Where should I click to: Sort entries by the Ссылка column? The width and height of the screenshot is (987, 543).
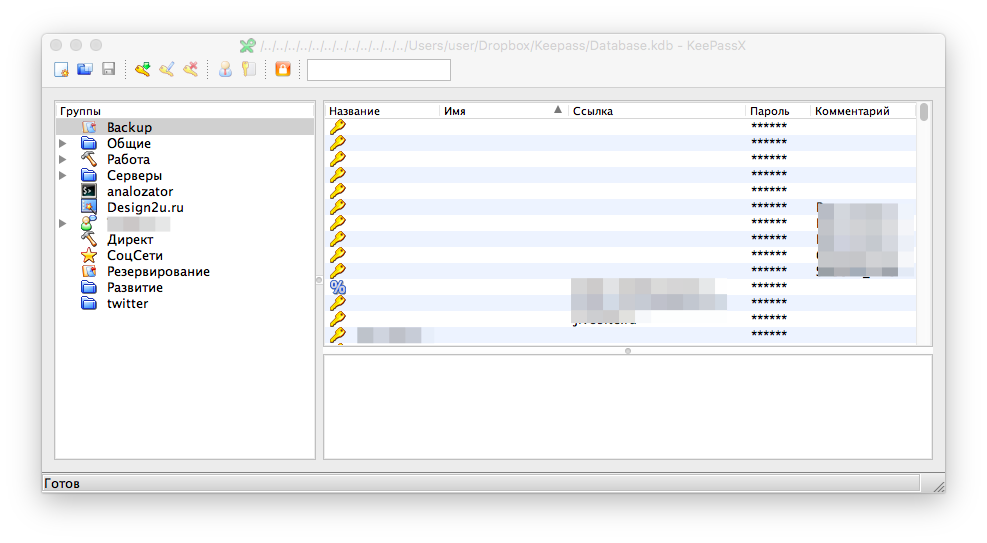click(x=657, y=111)
